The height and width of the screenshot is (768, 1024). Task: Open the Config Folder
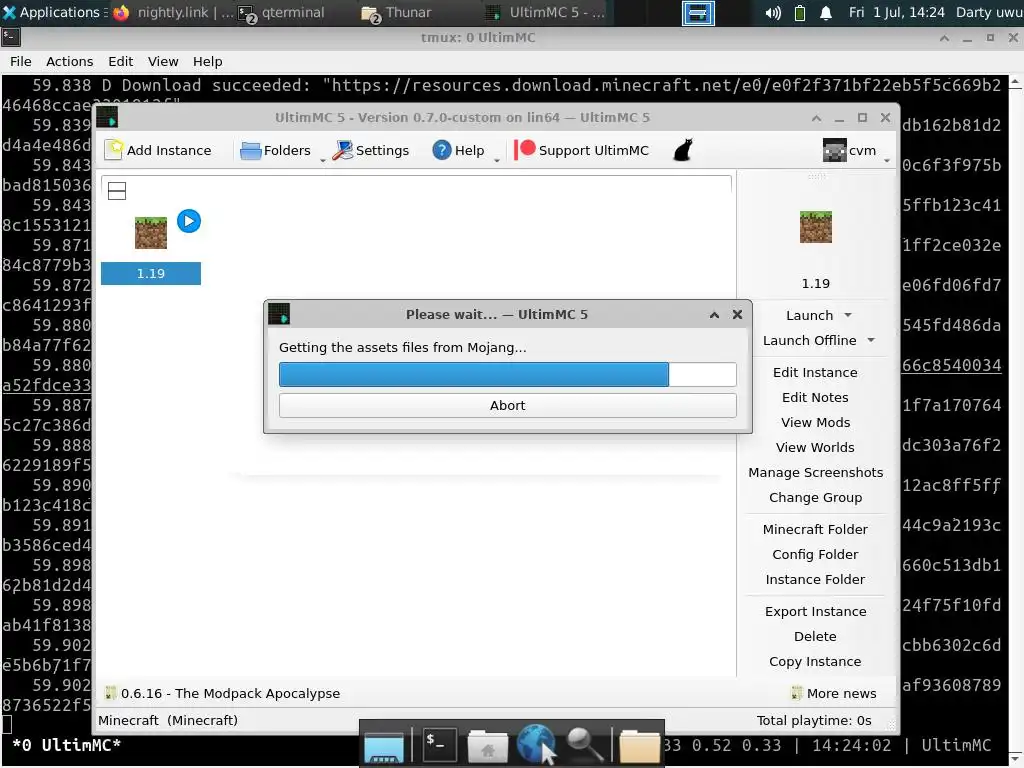click(815, 554)
